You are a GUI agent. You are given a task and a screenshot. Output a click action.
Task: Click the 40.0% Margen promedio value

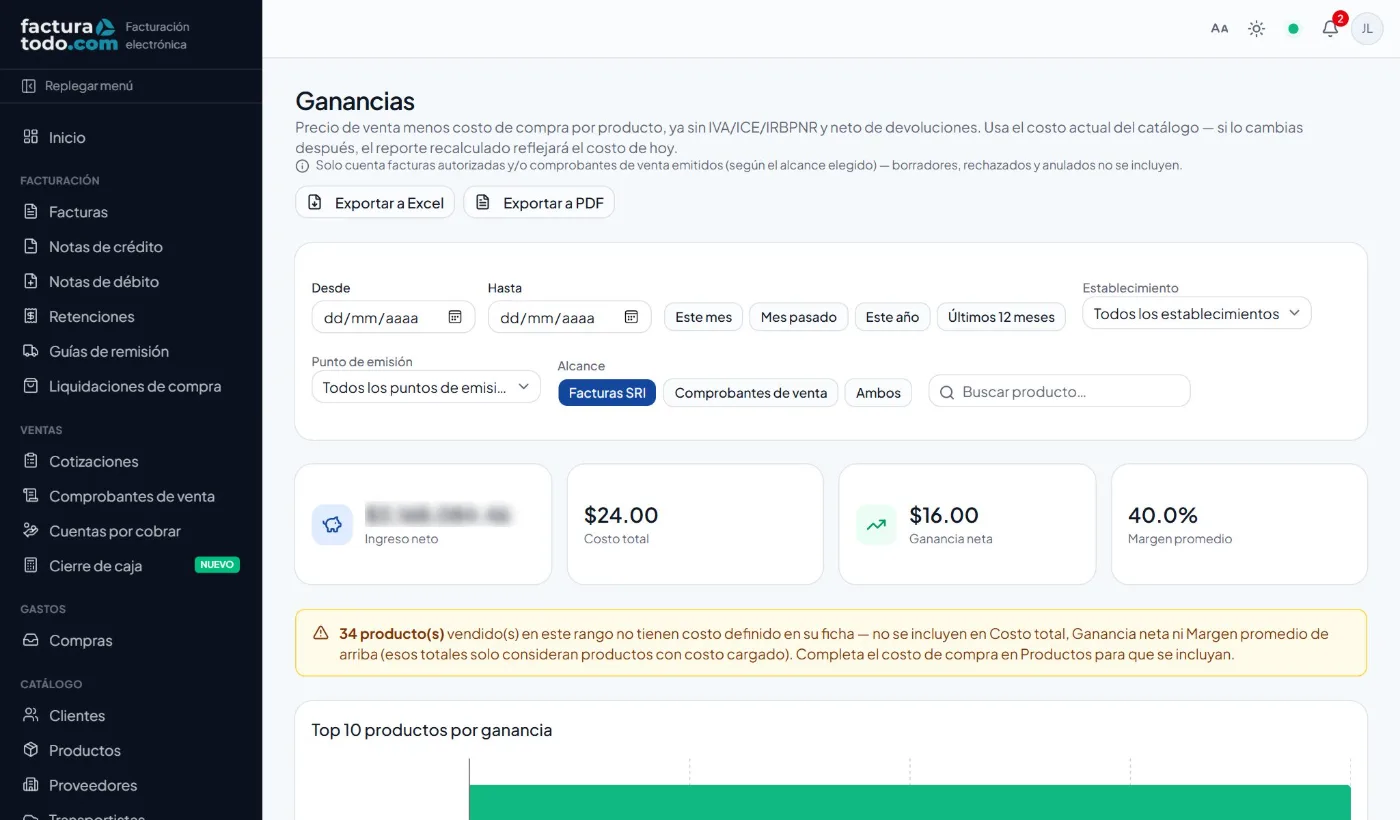point(1163,515)
